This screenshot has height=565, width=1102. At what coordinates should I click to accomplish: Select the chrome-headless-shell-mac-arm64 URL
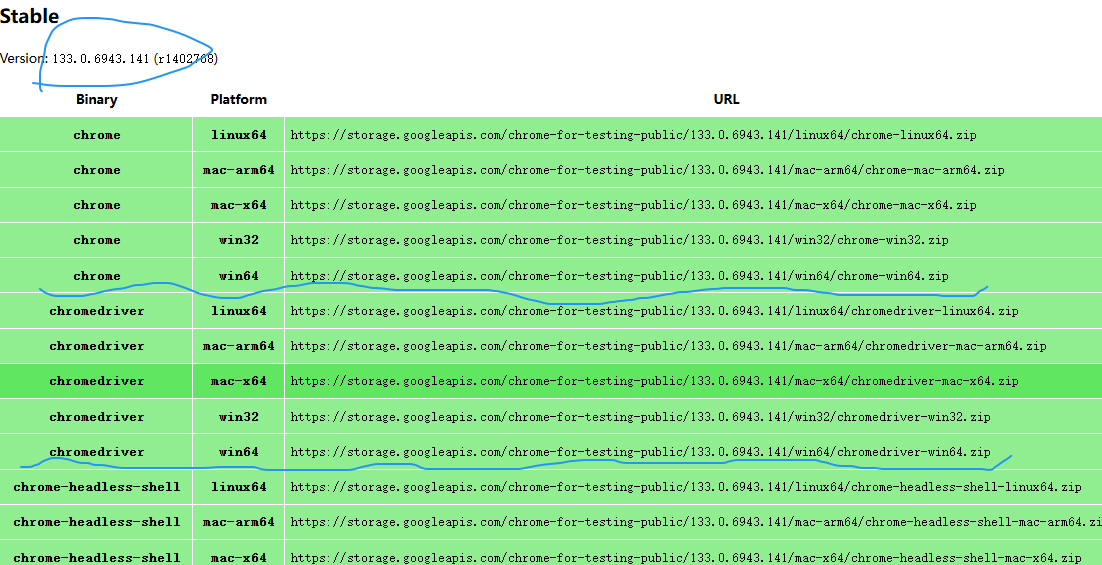[x=696, y=522]
